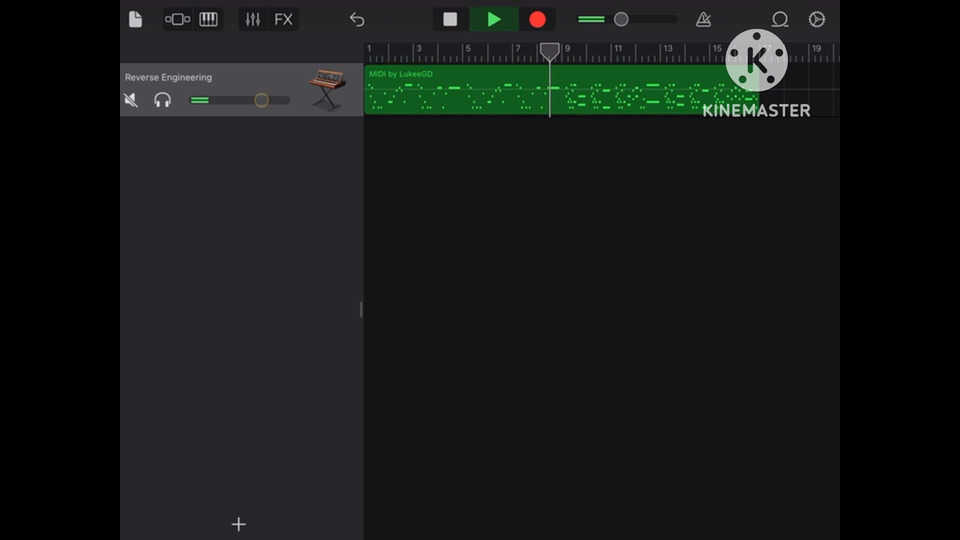Open the FX panel
This screenshot has height=540, width=960.
tap(283, 20)
